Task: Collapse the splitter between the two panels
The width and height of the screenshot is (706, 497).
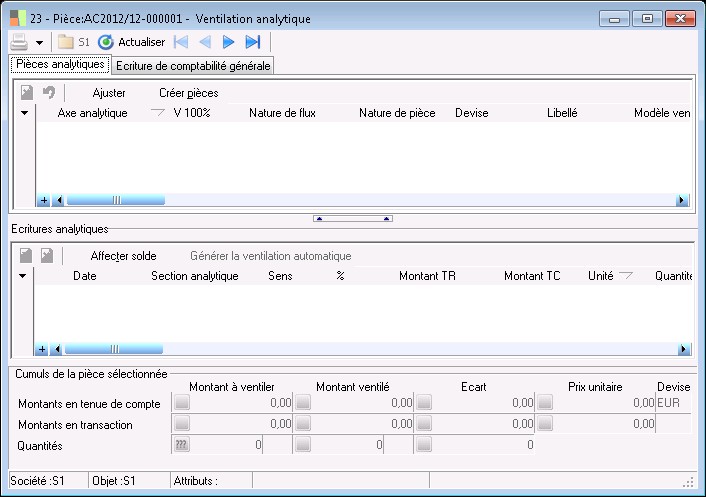Action: point(353,217)
